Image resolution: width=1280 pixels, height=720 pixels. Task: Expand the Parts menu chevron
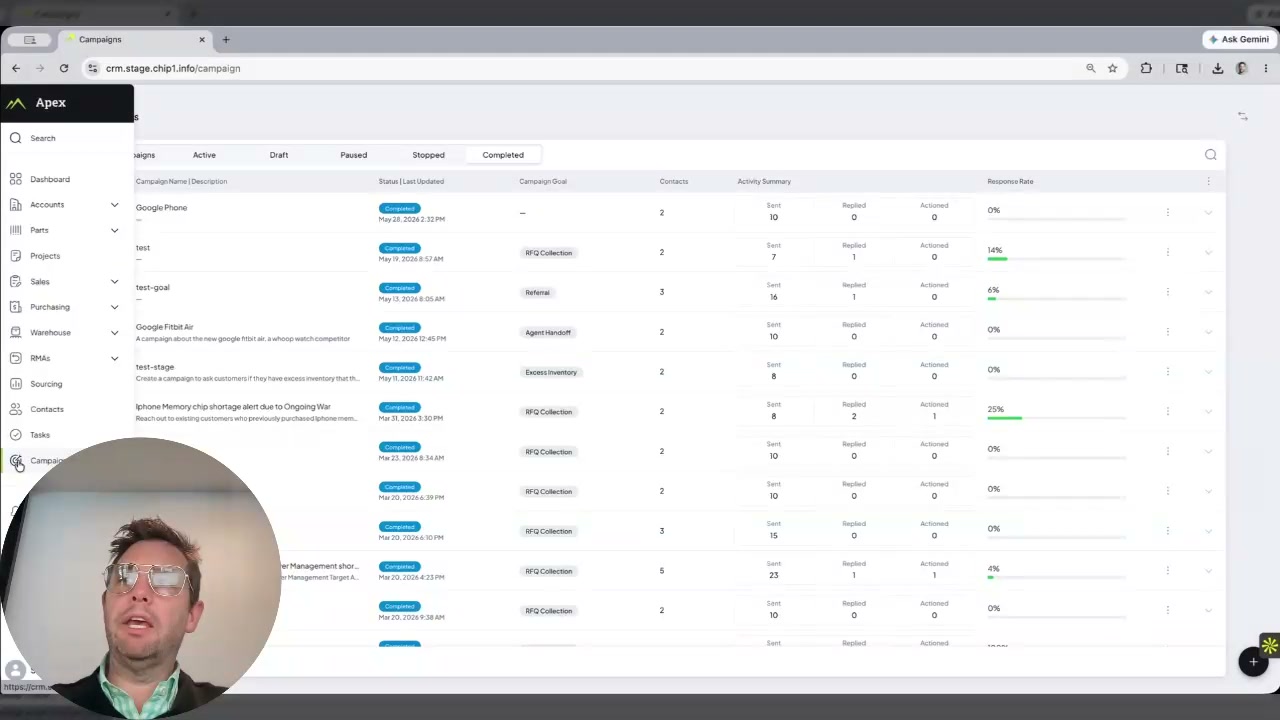click(x=114, y=230)
